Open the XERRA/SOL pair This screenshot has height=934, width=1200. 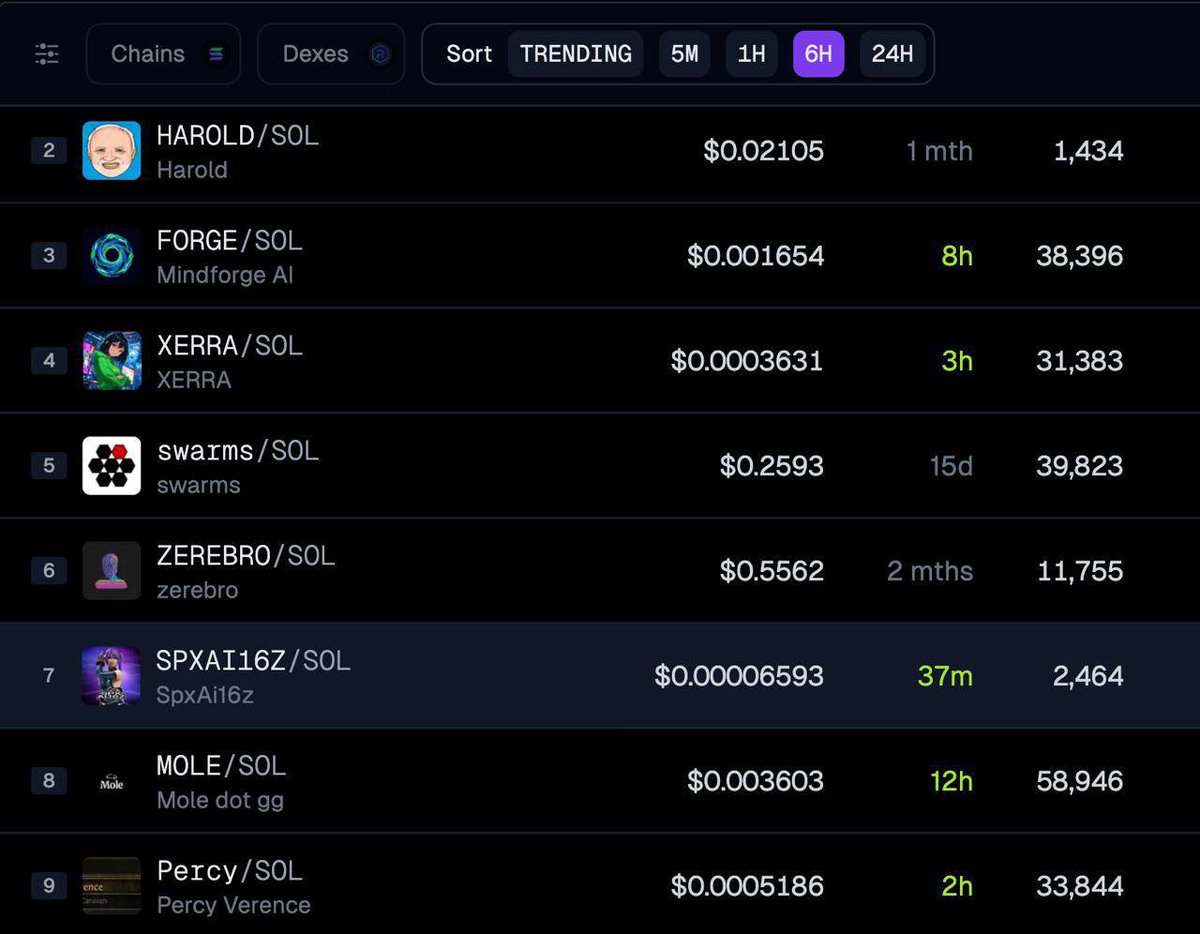click(229, 346)
